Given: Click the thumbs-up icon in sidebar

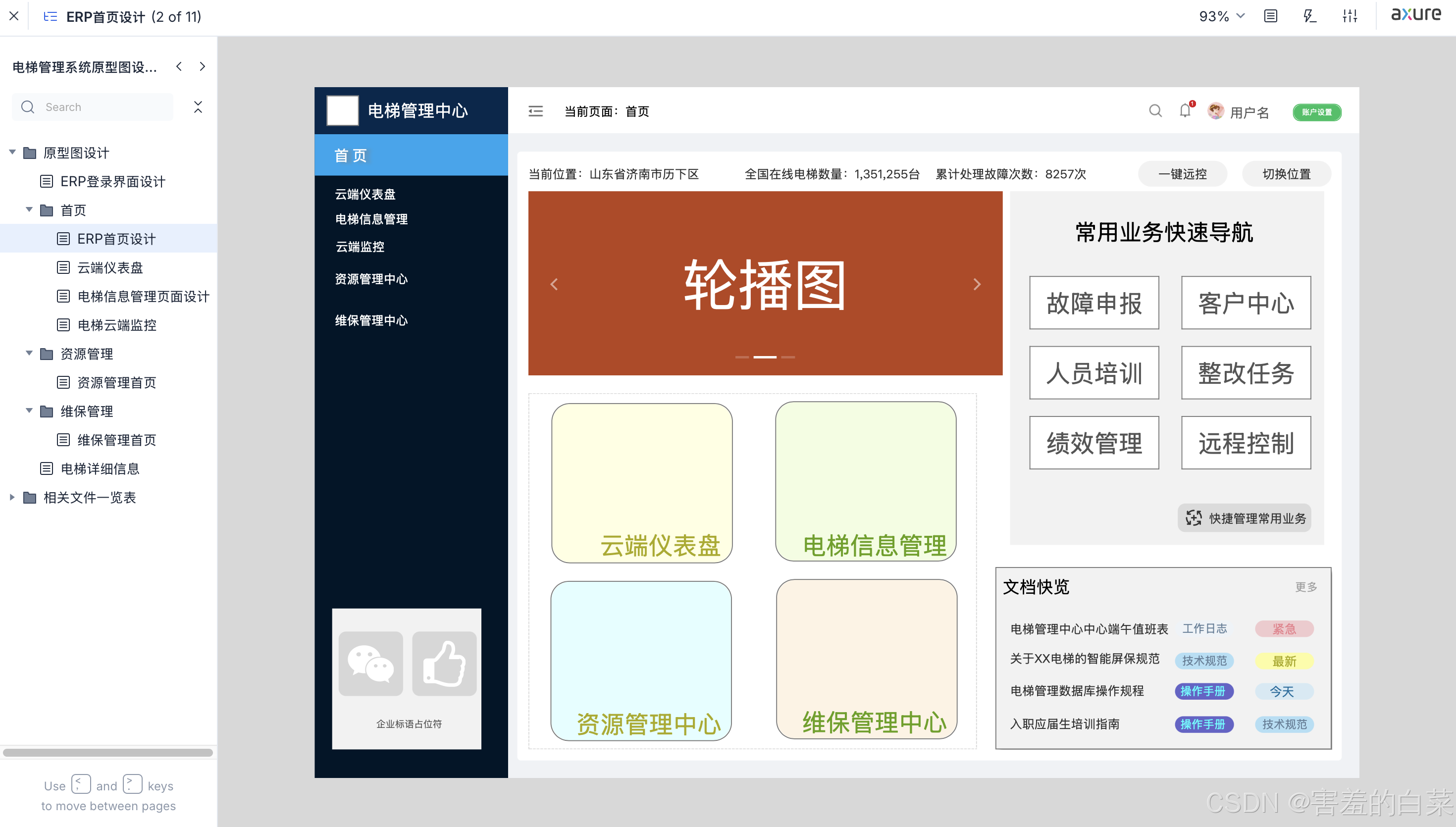Looking at the screenshot, I should [444, 664].
